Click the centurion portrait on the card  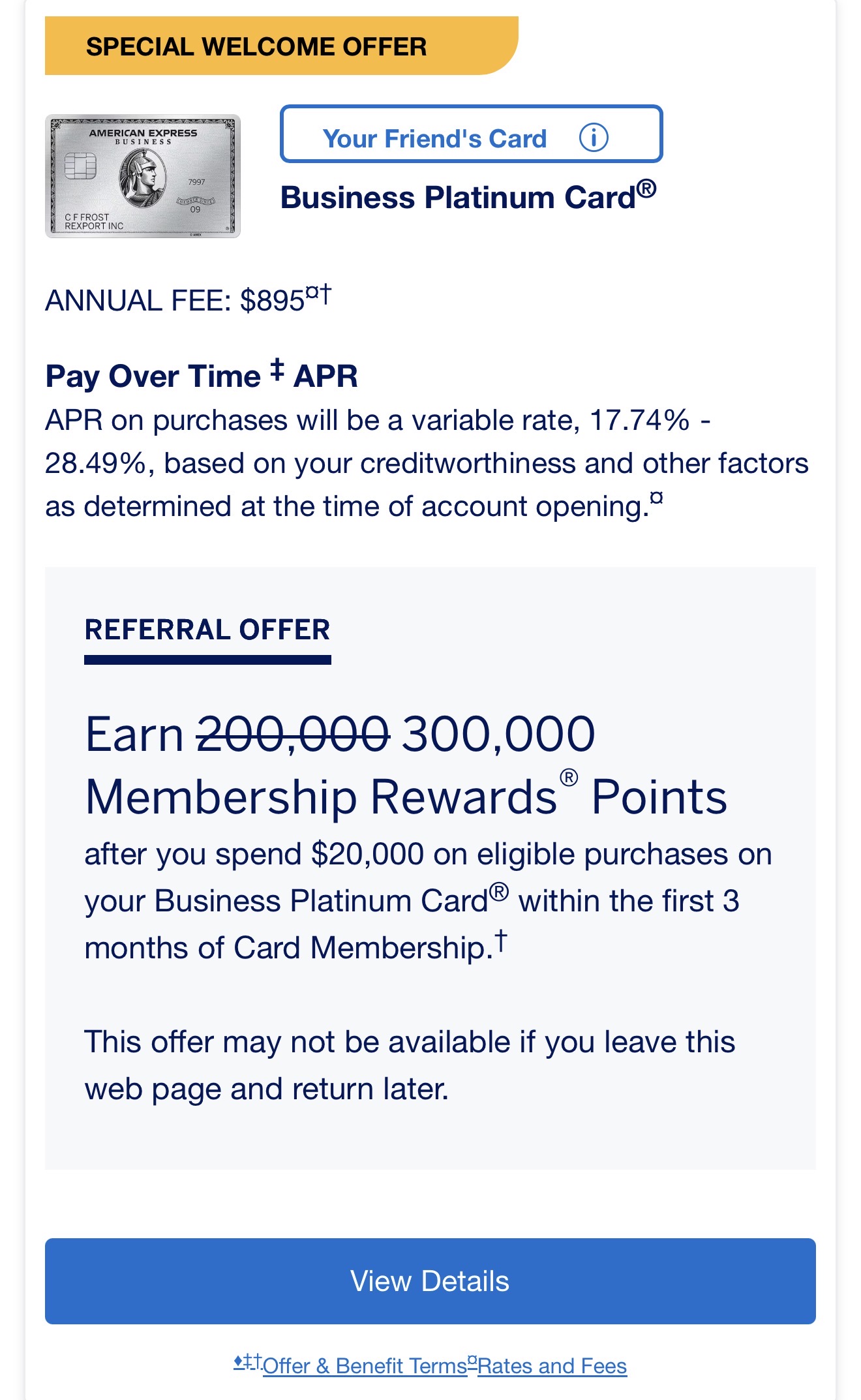(x=142, y=177)
